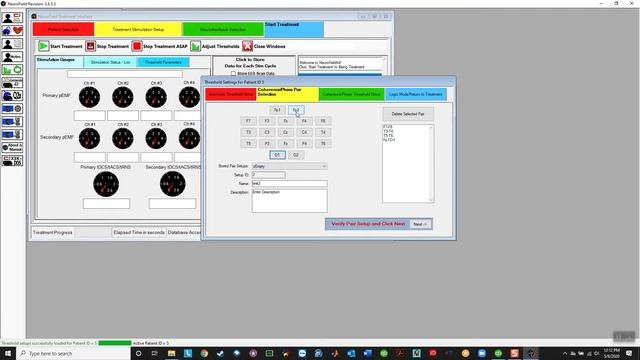Select the T5-T6 pair in the list
This screenshot has width=640, height=360.
pyautogui.click(x=388, y=136)
